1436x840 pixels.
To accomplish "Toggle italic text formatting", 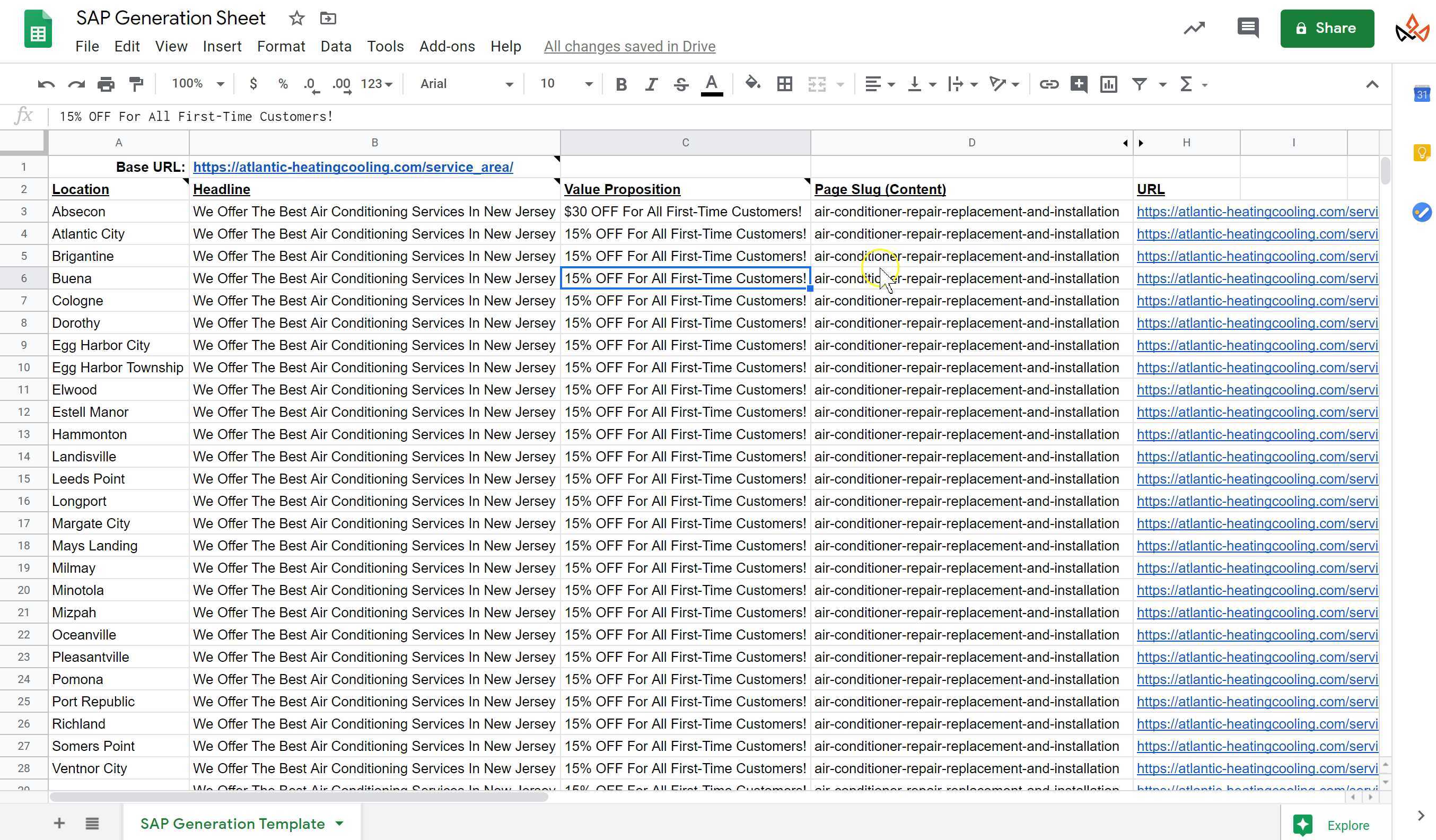I will point(651,84).
